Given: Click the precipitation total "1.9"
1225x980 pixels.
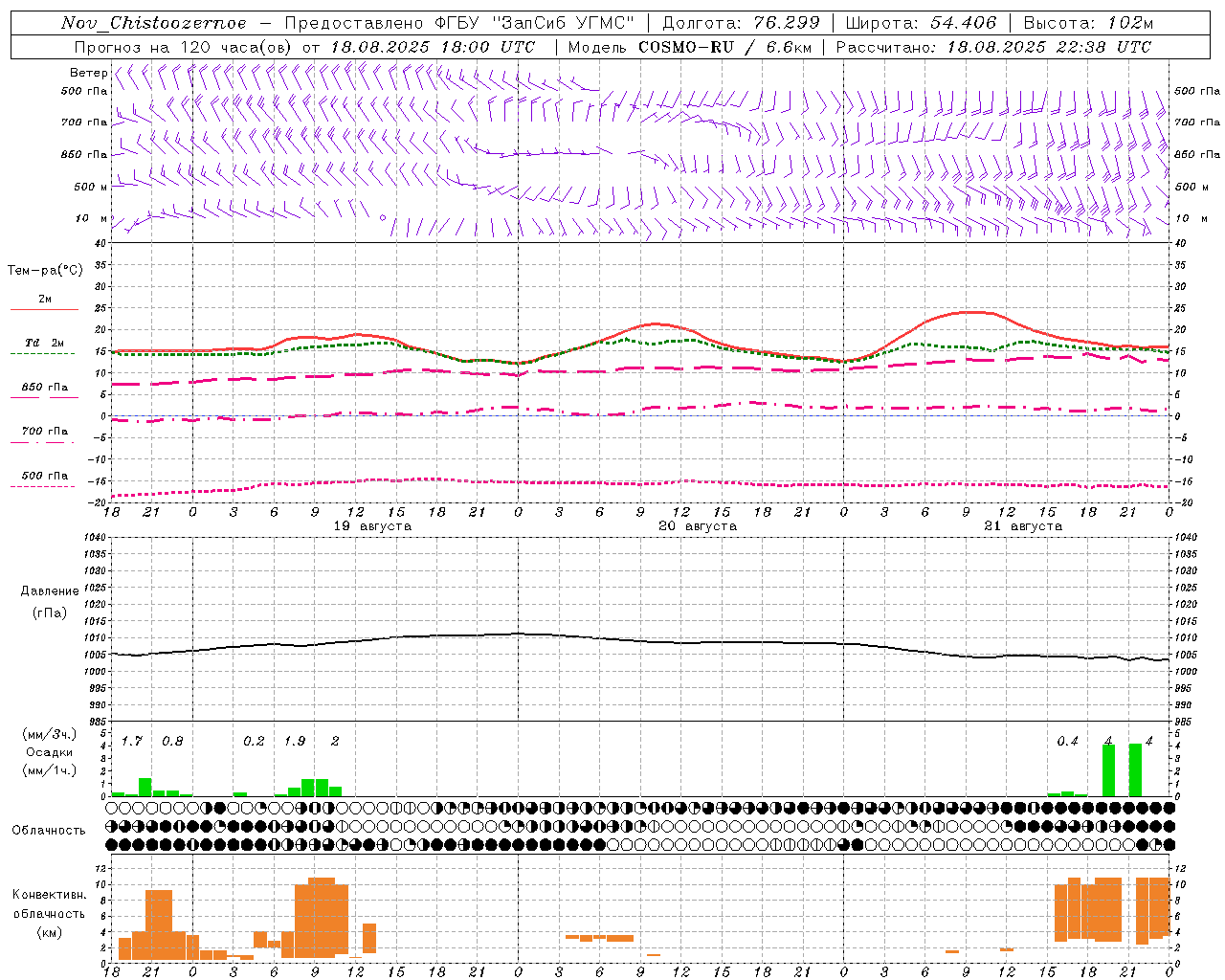Looking at the screenshot, I should pyautogui.click(x=295, y=741).
